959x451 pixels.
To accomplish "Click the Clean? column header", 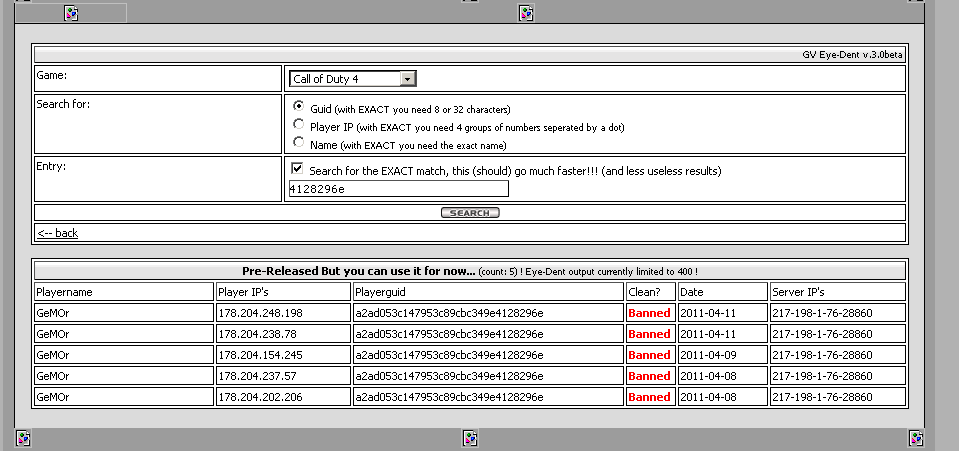I will (651, 292).
